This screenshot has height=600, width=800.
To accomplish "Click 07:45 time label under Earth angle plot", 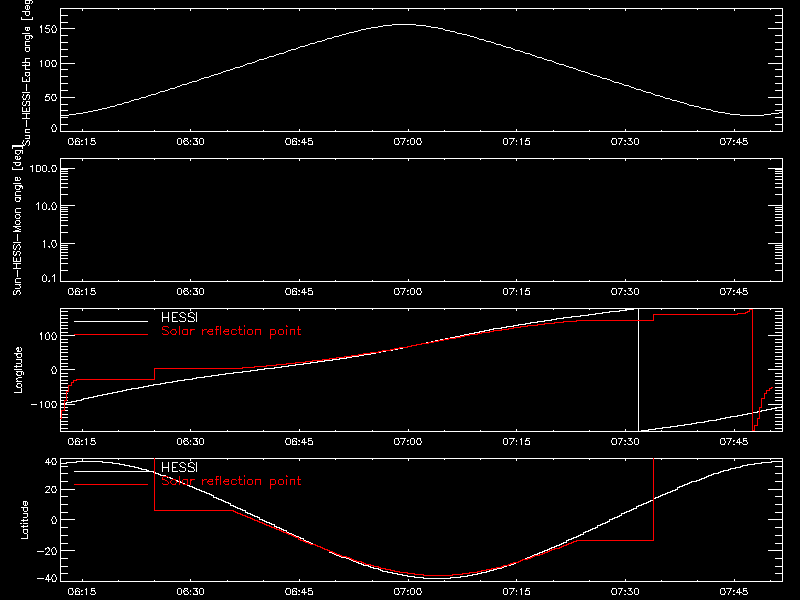I will click(x=734, y=142).
